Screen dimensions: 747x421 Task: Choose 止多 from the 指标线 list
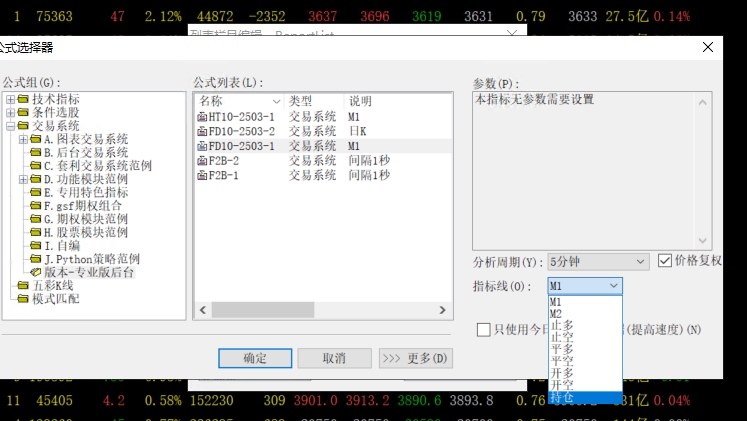[585, 325]
